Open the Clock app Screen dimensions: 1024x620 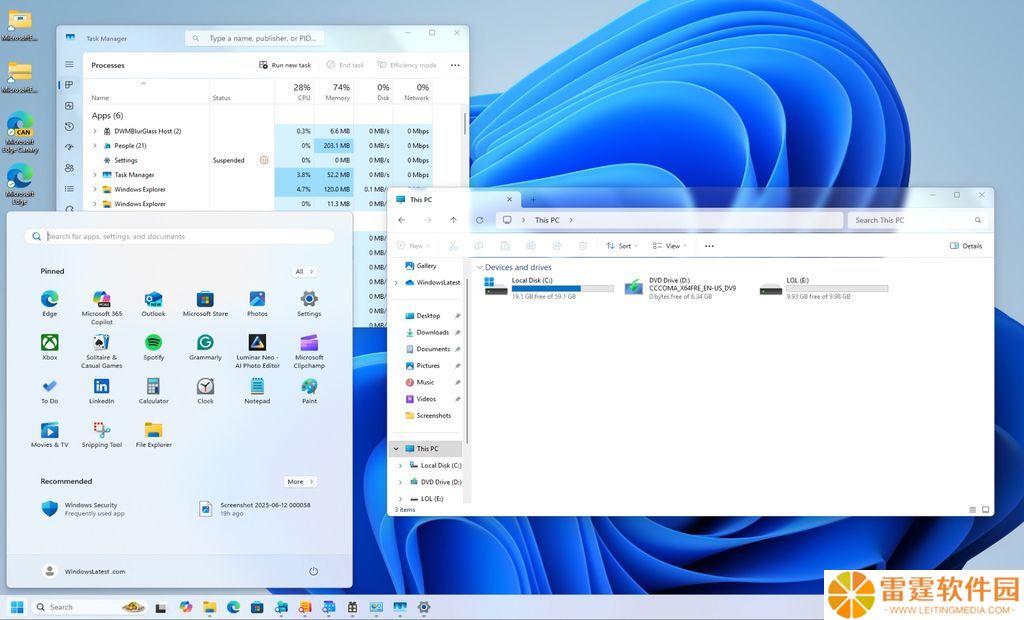tap(205, 391)
